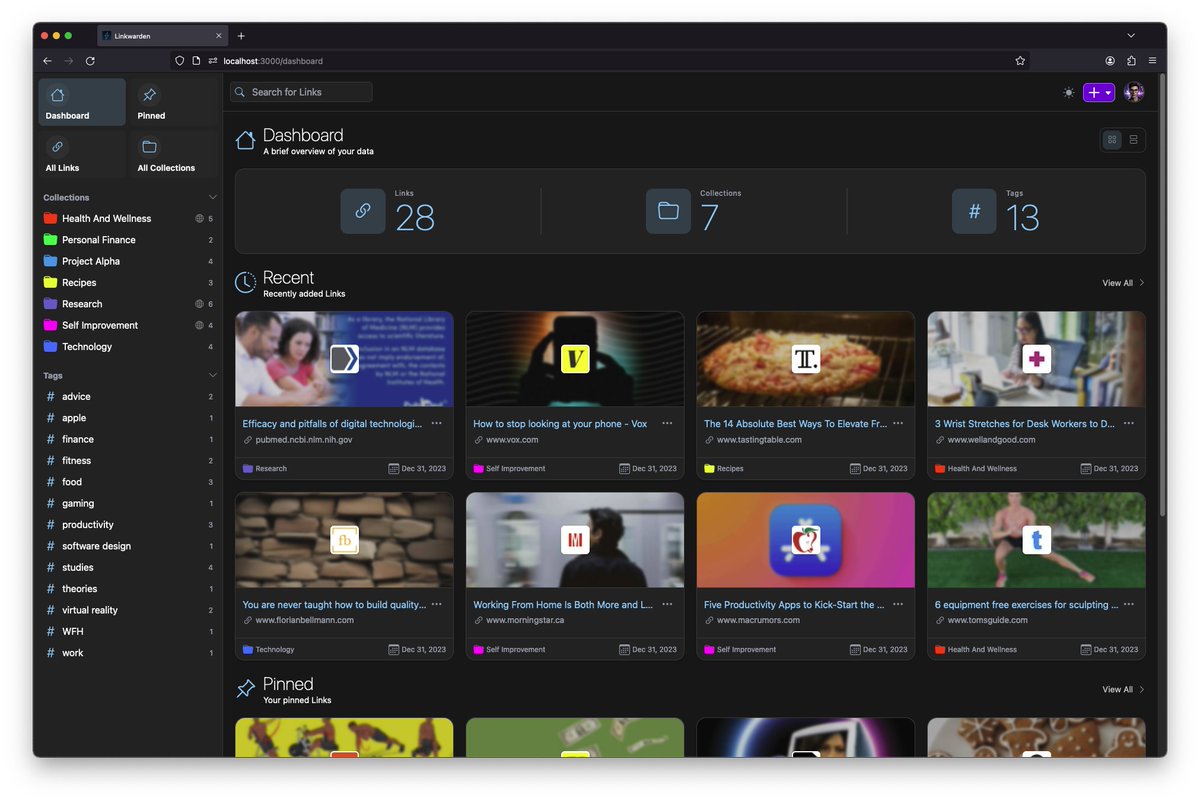
Task: Focus the Search for Links field
Action: [x=301, y=92]
